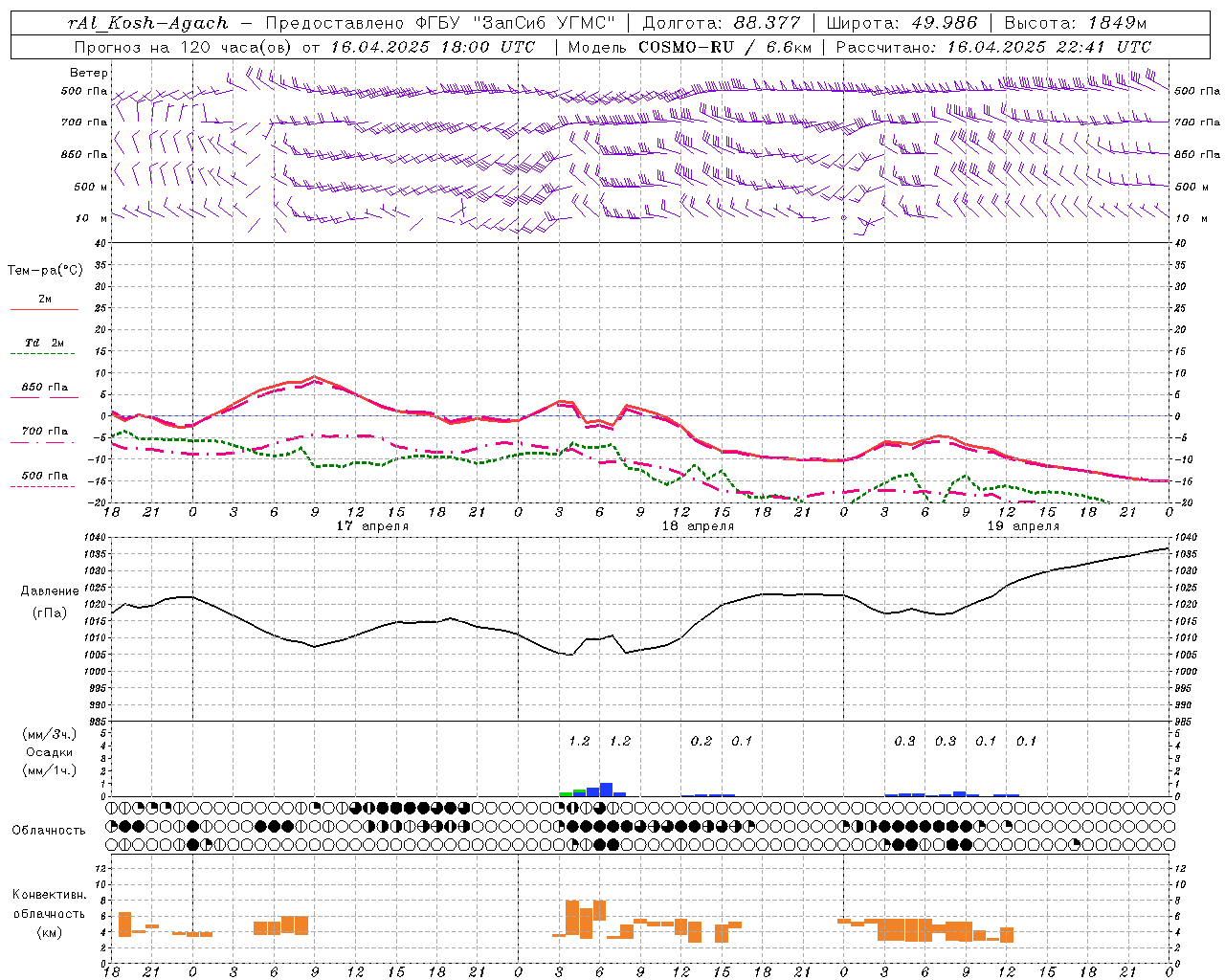
Task: Click the '0.2' precipitation amount value
Action: 702,741
